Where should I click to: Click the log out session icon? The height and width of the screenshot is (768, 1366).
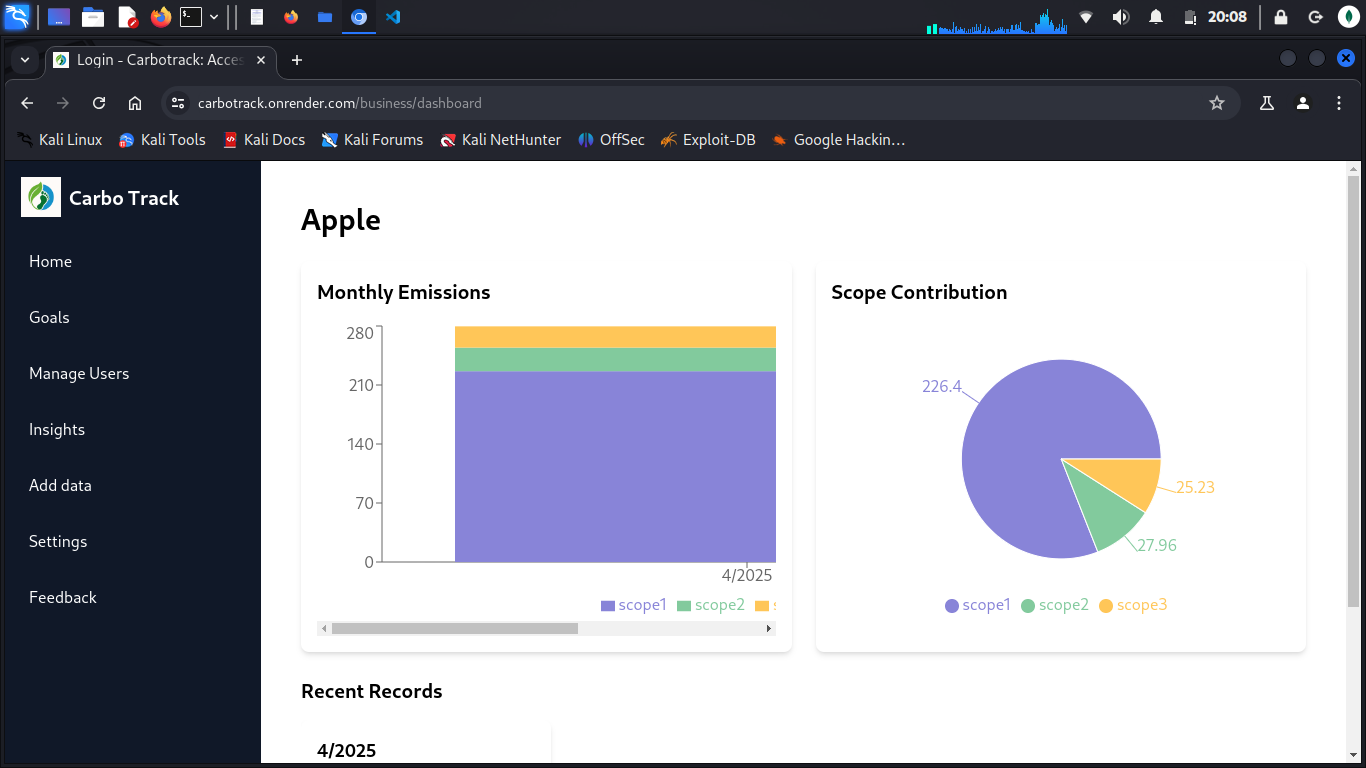pos(1316,17)
